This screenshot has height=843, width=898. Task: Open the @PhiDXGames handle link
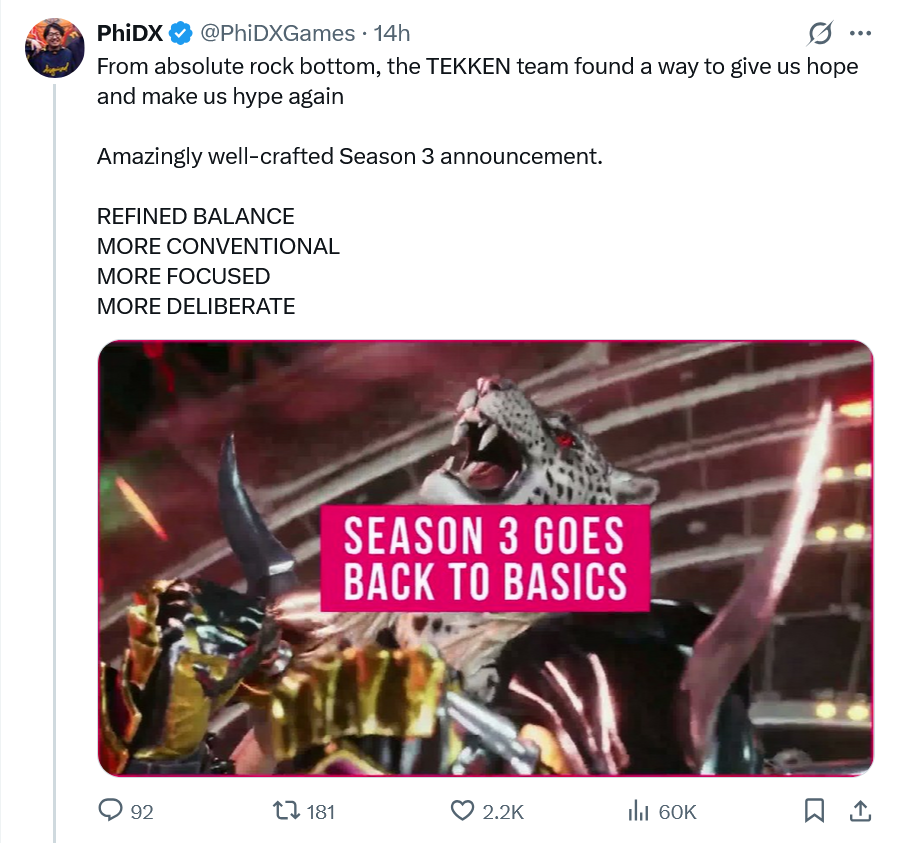point(277,33)
